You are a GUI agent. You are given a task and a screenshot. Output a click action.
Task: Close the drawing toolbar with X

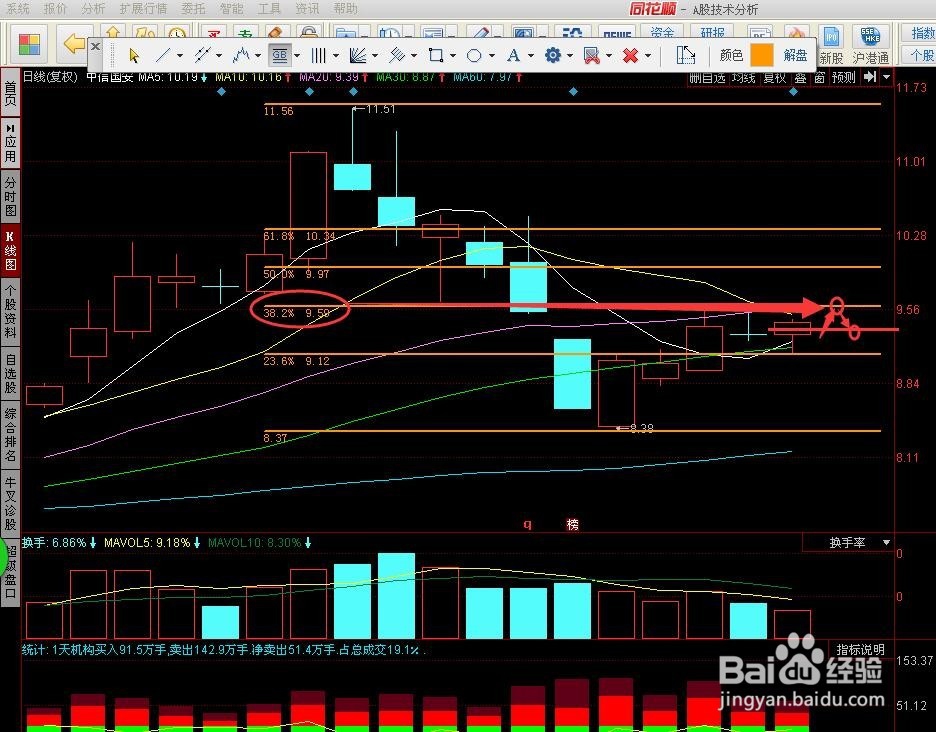[95, 46]
